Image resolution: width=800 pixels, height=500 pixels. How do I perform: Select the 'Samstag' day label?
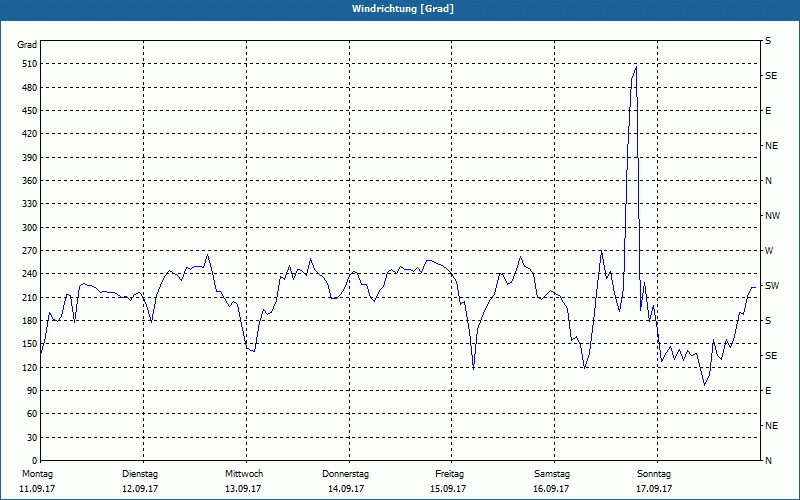click(x=552, y=474)
